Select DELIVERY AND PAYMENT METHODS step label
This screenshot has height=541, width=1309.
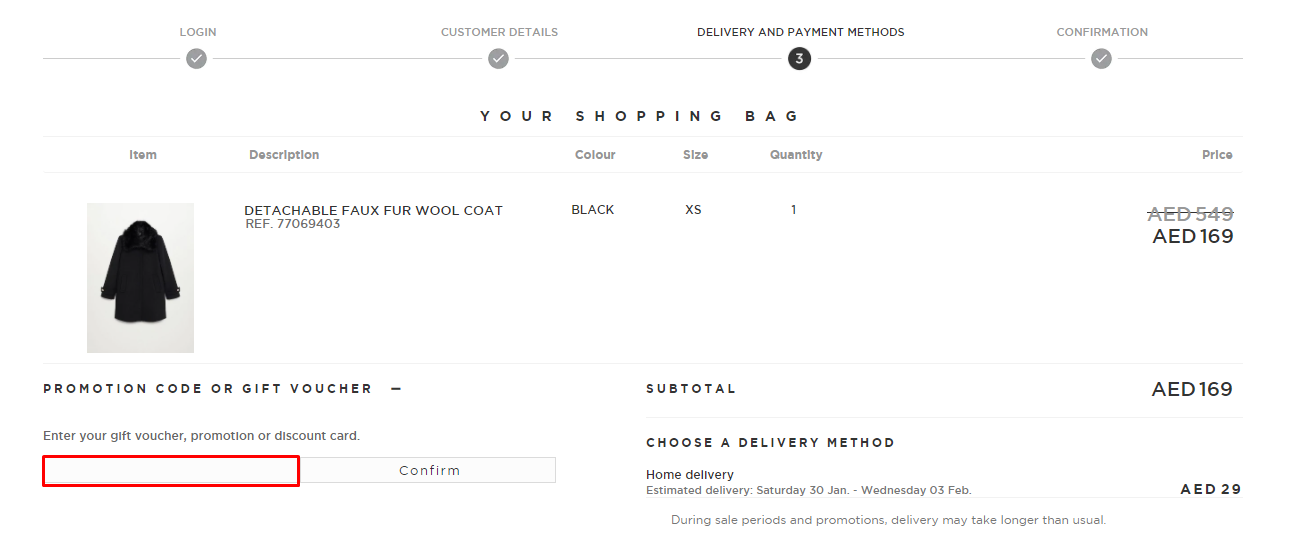point(800,32)
